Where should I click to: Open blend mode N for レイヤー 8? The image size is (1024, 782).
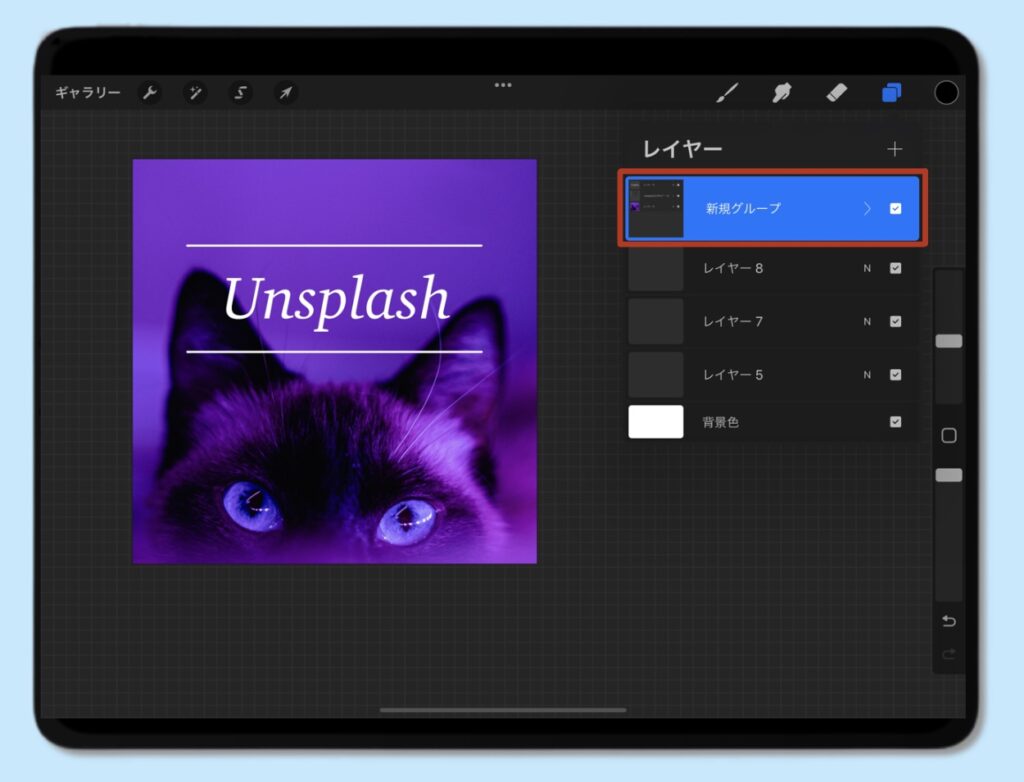pos(867,269)
